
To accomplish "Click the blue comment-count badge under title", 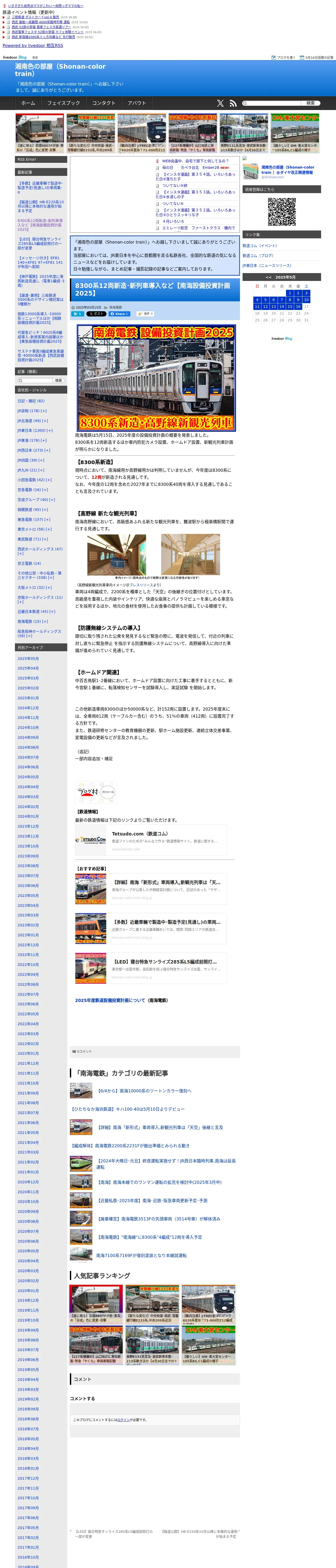I will [x=78, y=314].
